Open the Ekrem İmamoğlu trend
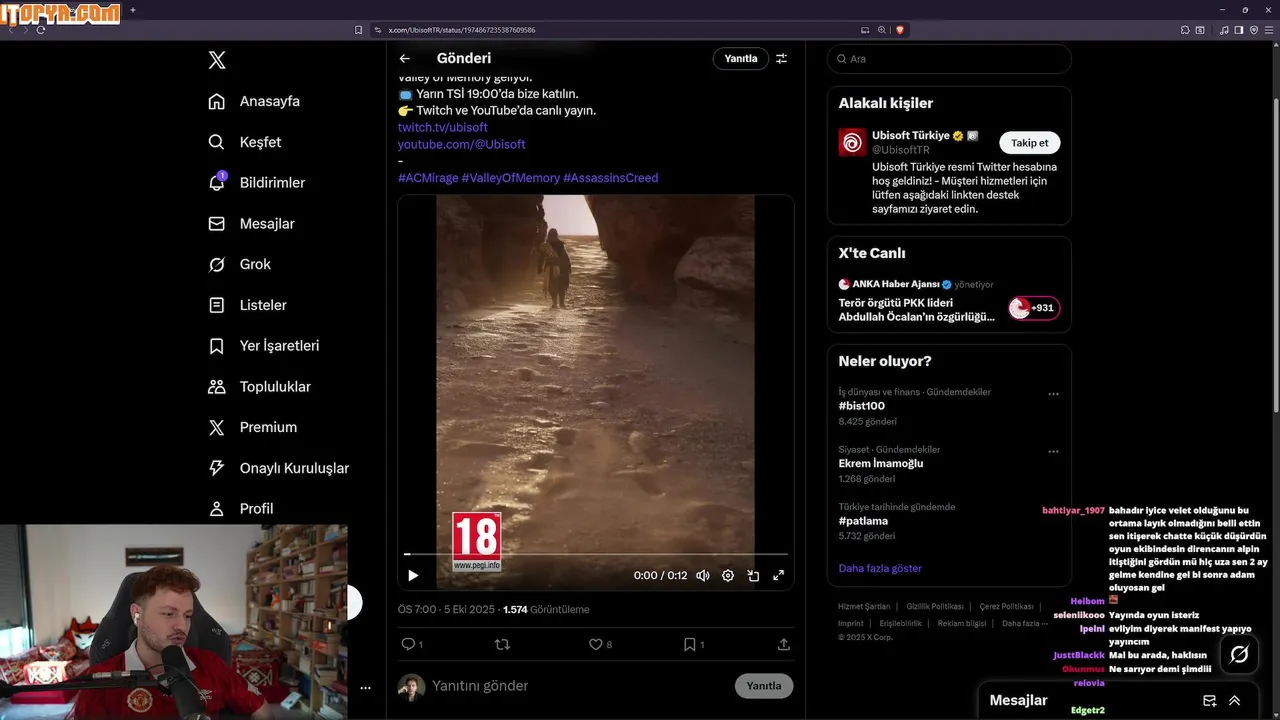 click(x=881, y=463)
